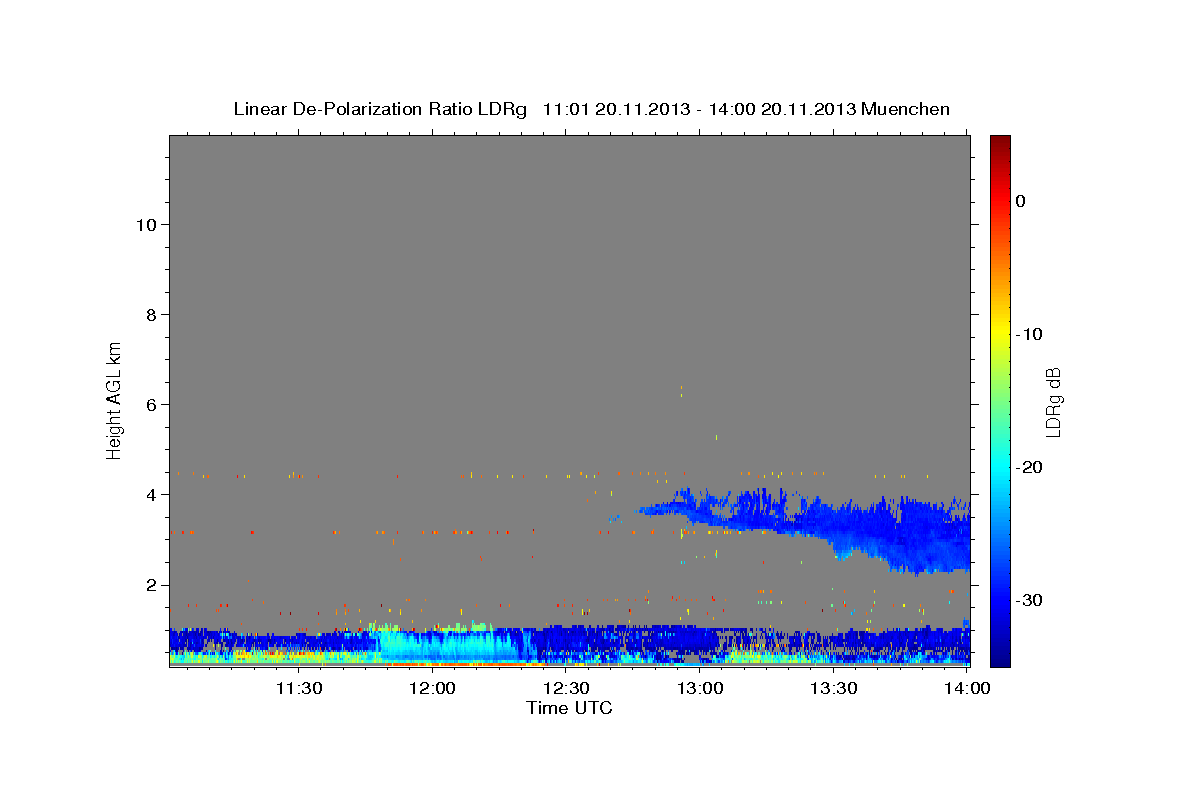Viewport: 1200px width, 800px height.
Task: Click the height tick label 4
Action: click(x=150, y=494)
